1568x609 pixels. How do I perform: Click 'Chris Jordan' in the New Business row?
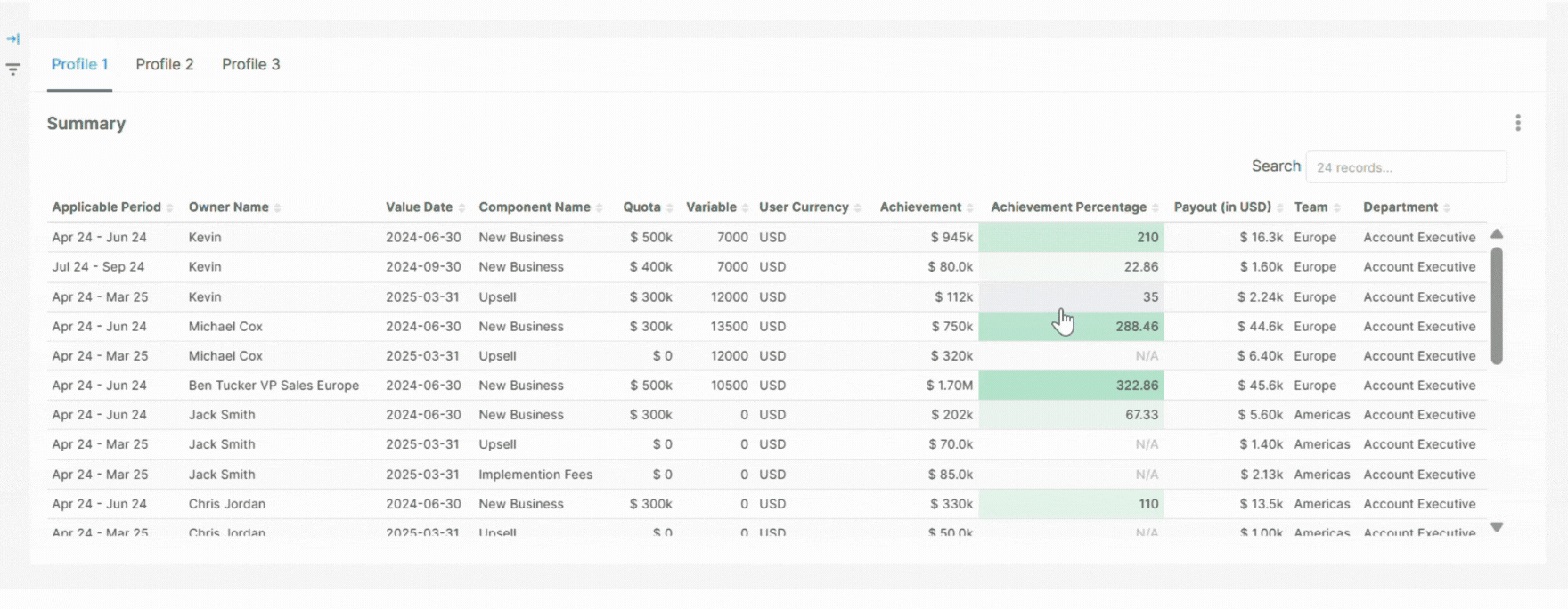227,503
